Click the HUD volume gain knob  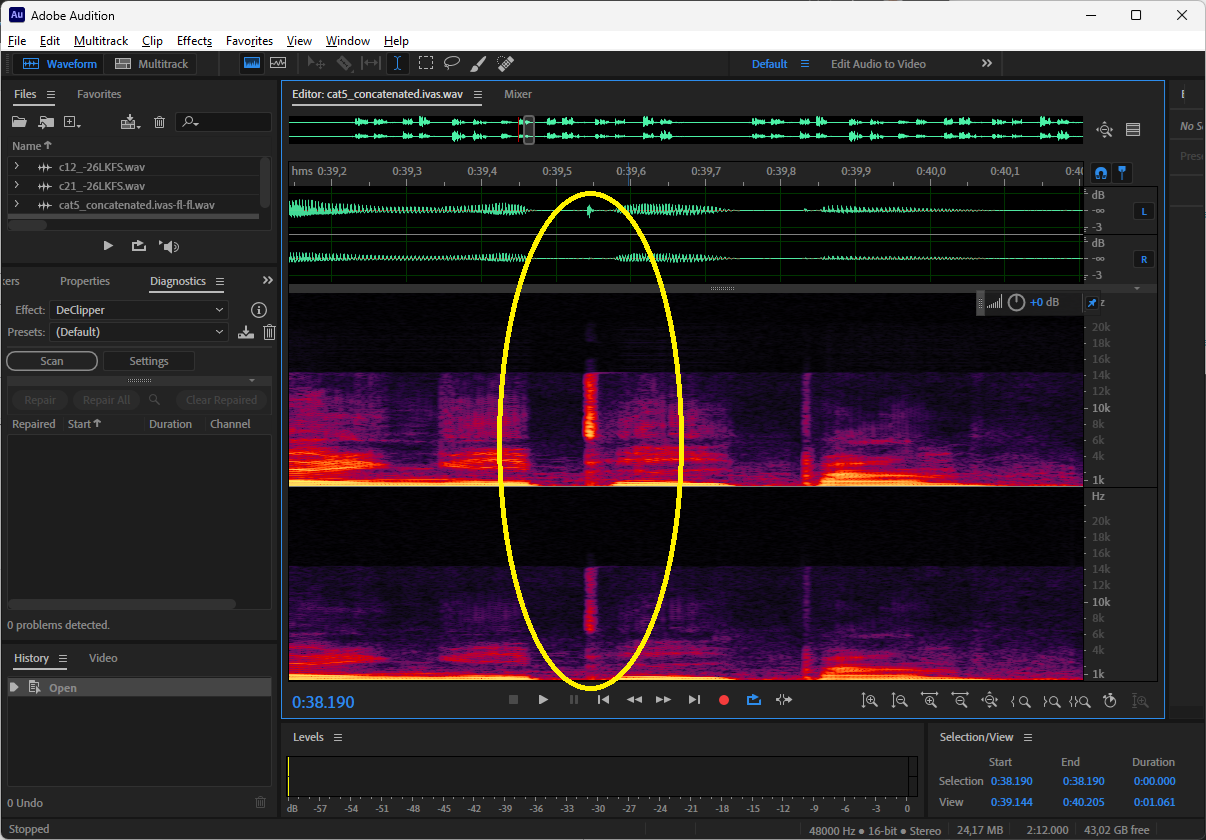pyautogui.click(x=1016, y=302)
